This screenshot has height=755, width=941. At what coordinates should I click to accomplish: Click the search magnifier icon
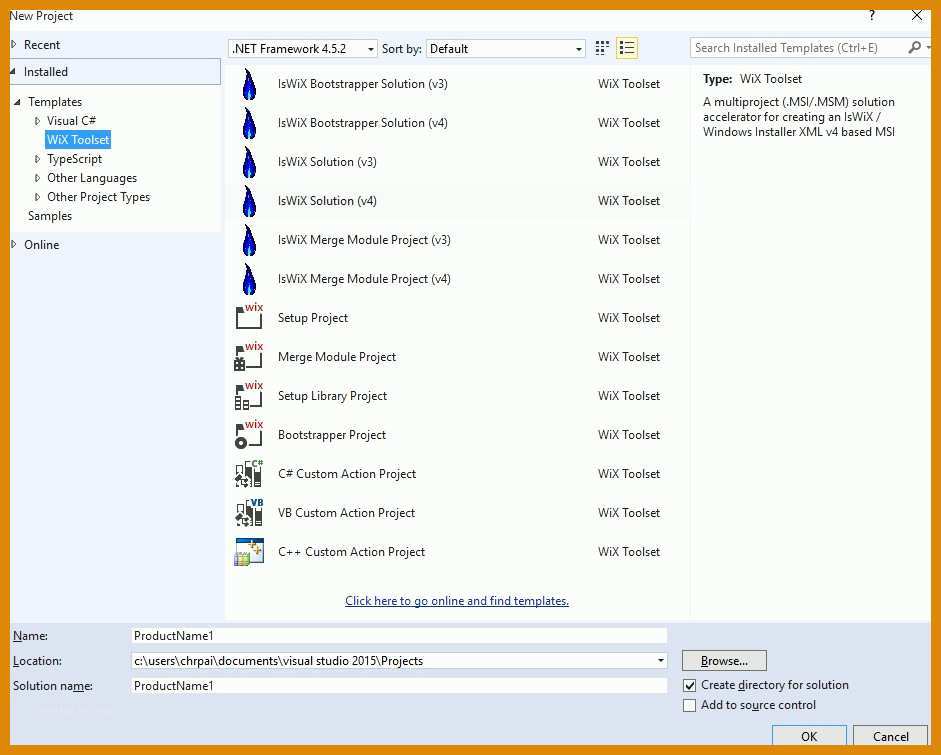point(915,47)
